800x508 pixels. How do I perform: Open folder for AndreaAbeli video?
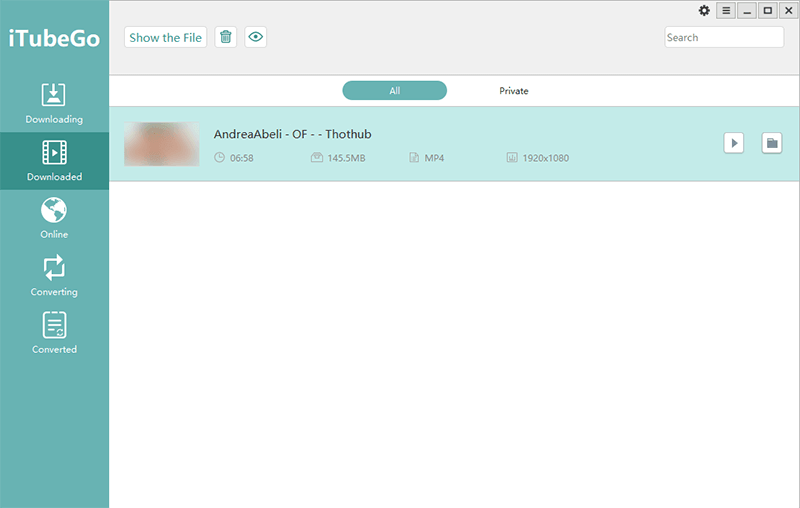pyautogui.click(x=772, y=143)
